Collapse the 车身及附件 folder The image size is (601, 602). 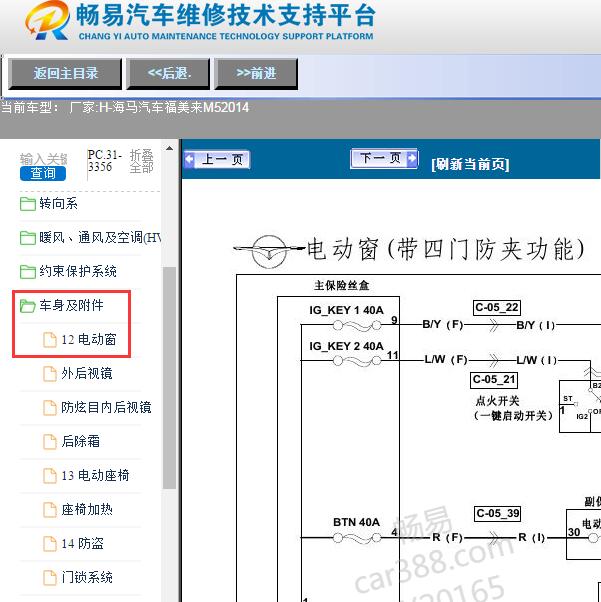point(71,305)
